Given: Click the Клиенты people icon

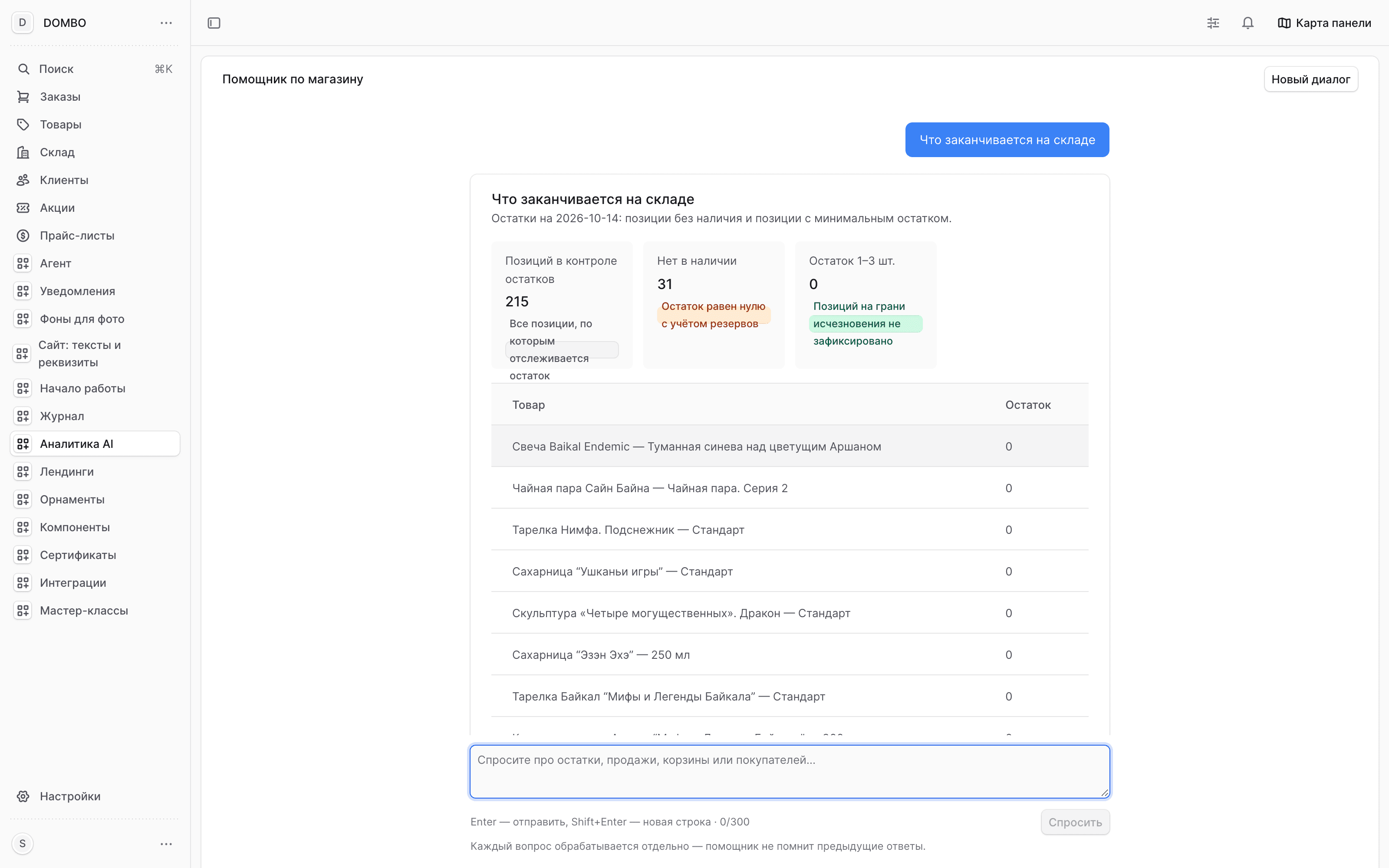Looking at the screenshot, I should pyautogui.click(x=23, y=180).
